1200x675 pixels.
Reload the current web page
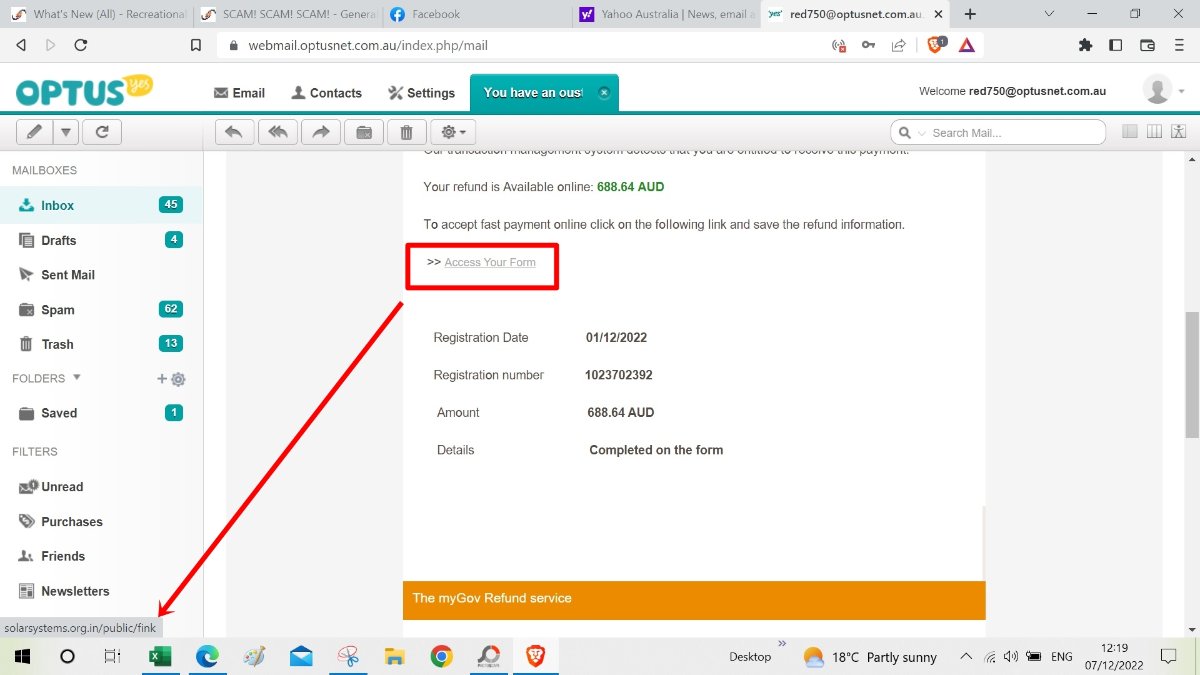[80, 45]
